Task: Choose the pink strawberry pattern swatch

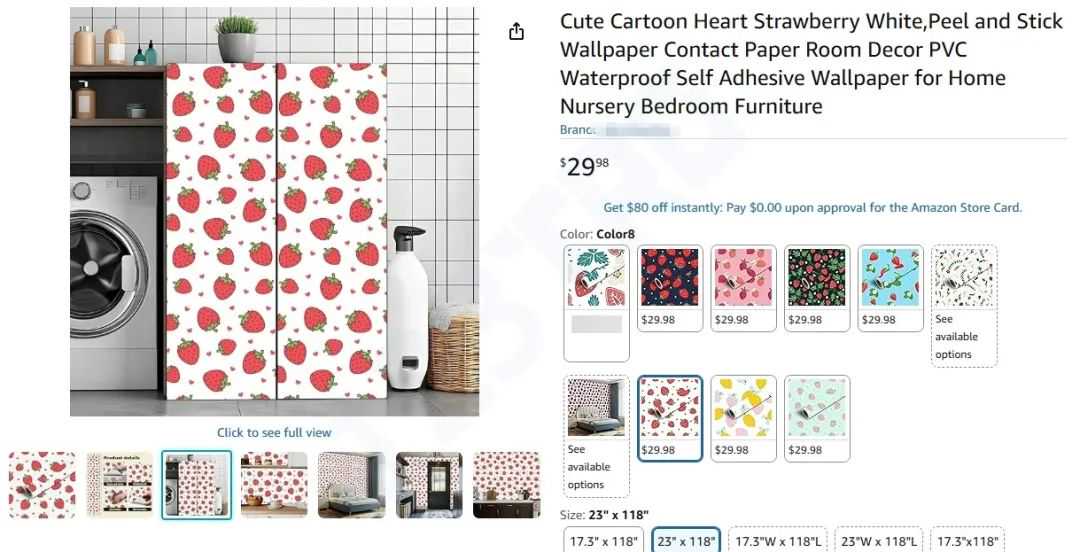Action: (743, 288)
